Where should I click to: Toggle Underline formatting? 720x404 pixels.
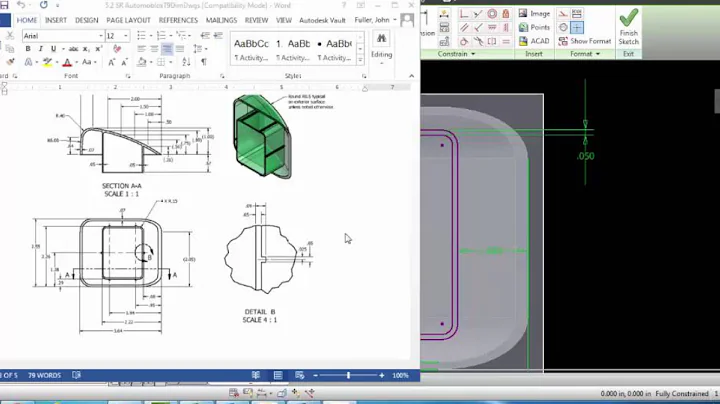point(53,49)
